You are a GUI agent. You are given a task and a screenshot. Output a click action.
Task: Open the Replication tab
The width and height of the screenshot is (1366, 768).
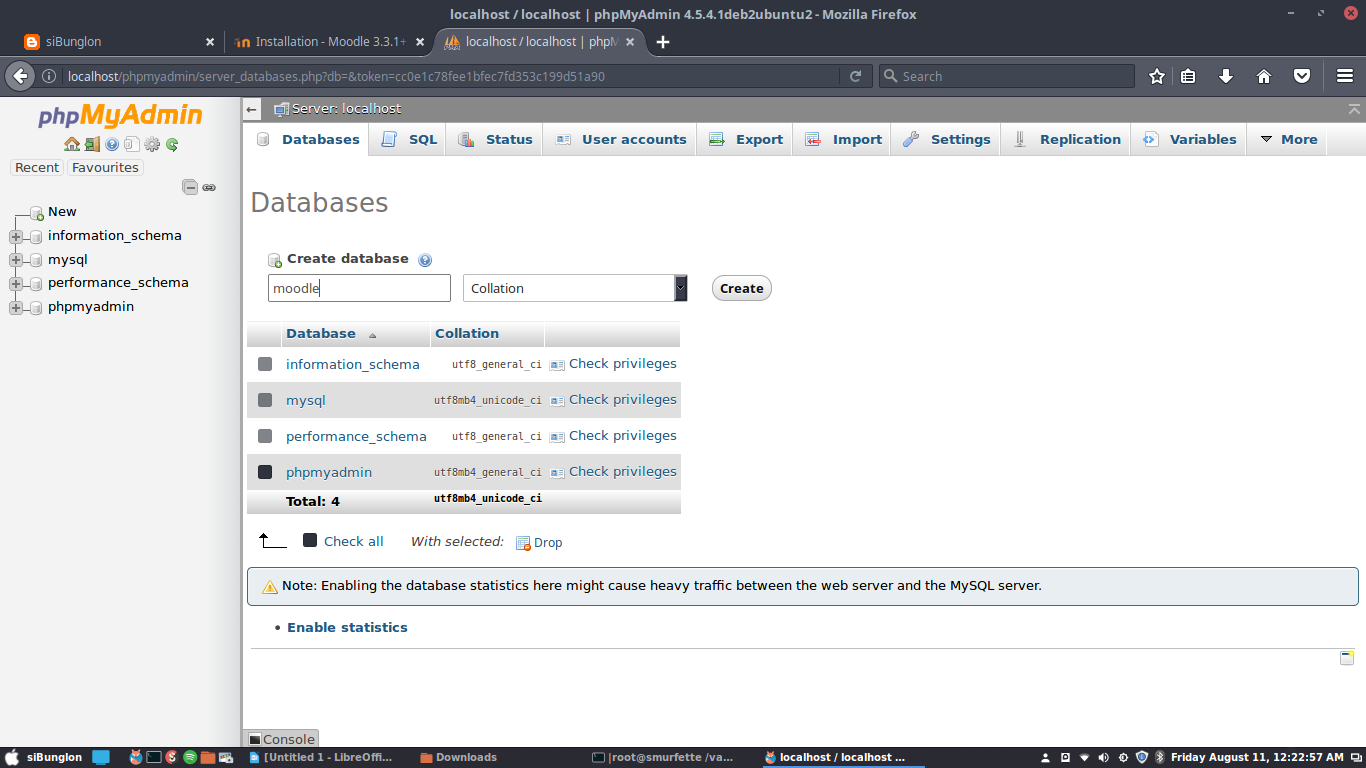pyautogui.click(x=1067, y=140)
